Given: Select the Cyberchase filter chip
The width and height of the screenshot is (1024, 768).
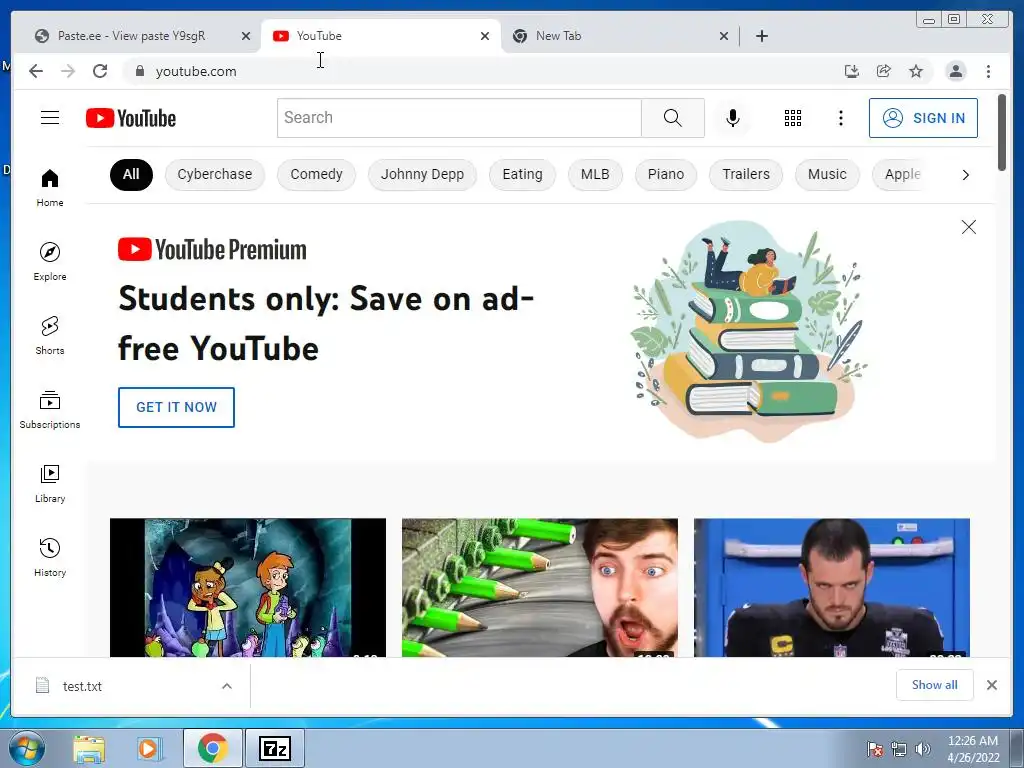Looking at the screenshot, I should coord(214,174).
